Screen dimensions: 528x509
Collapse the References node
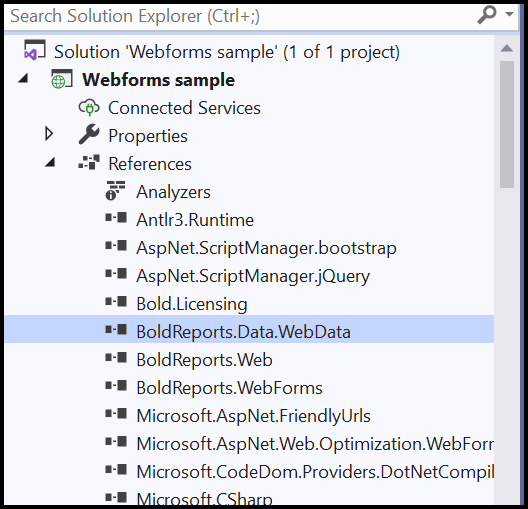50,163
